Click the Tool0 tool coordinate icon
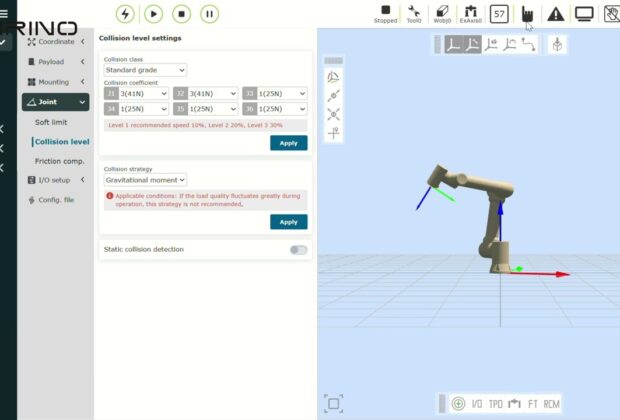Viewport: 620px width, 420px height. coord(414,13)
